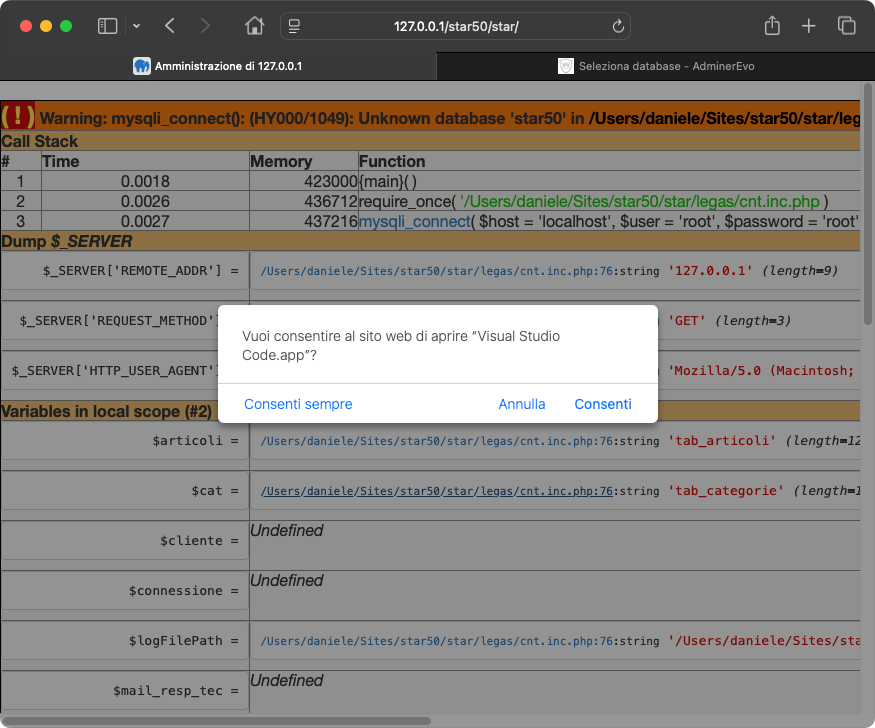Click Consenti to allow opening VS Code
The image size is (875, 728).
603,404
